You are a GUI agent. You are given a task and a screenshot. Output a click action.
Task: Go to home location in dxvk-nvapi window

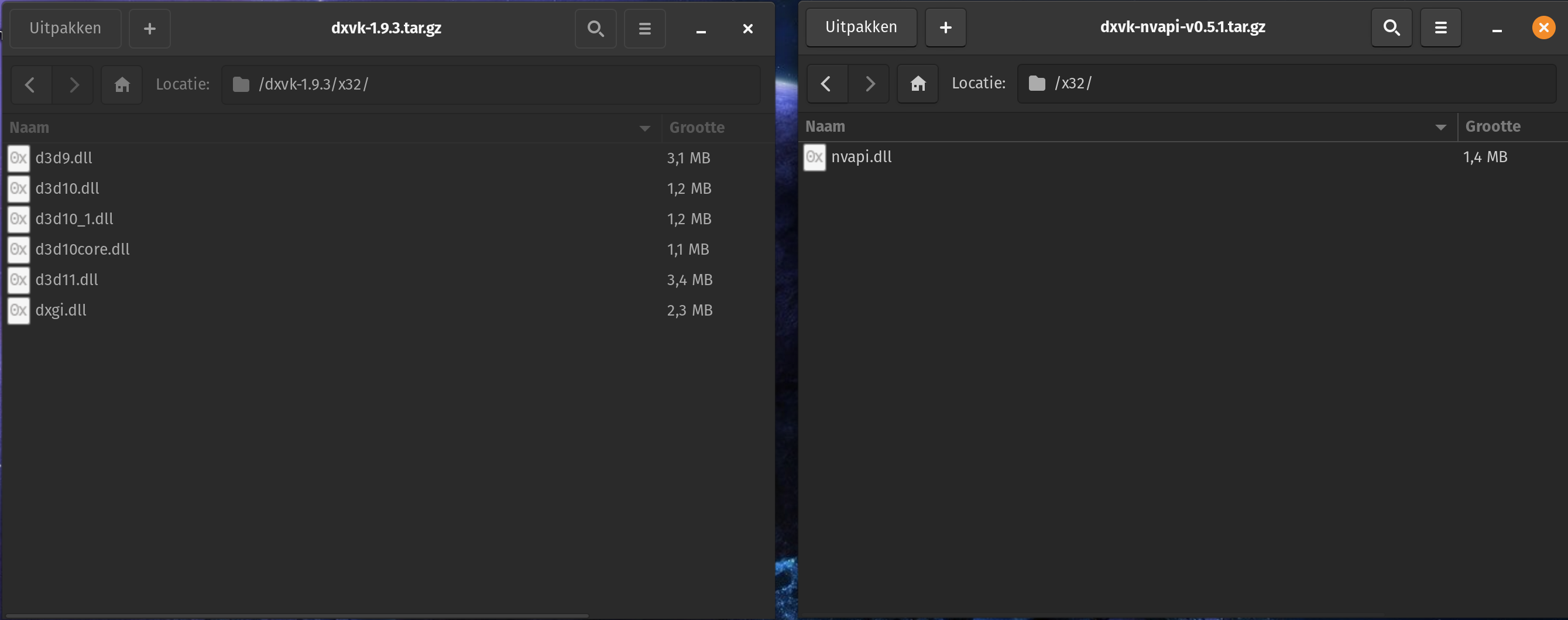[x=918, y=83]
